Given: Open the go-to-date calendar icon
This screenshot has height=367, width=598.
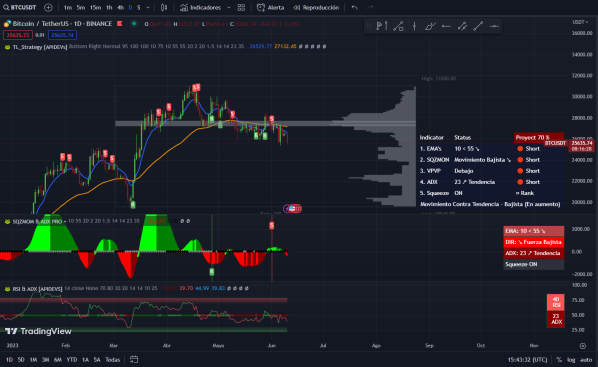Looking at the screenshot, I should (x=134, y=359).
